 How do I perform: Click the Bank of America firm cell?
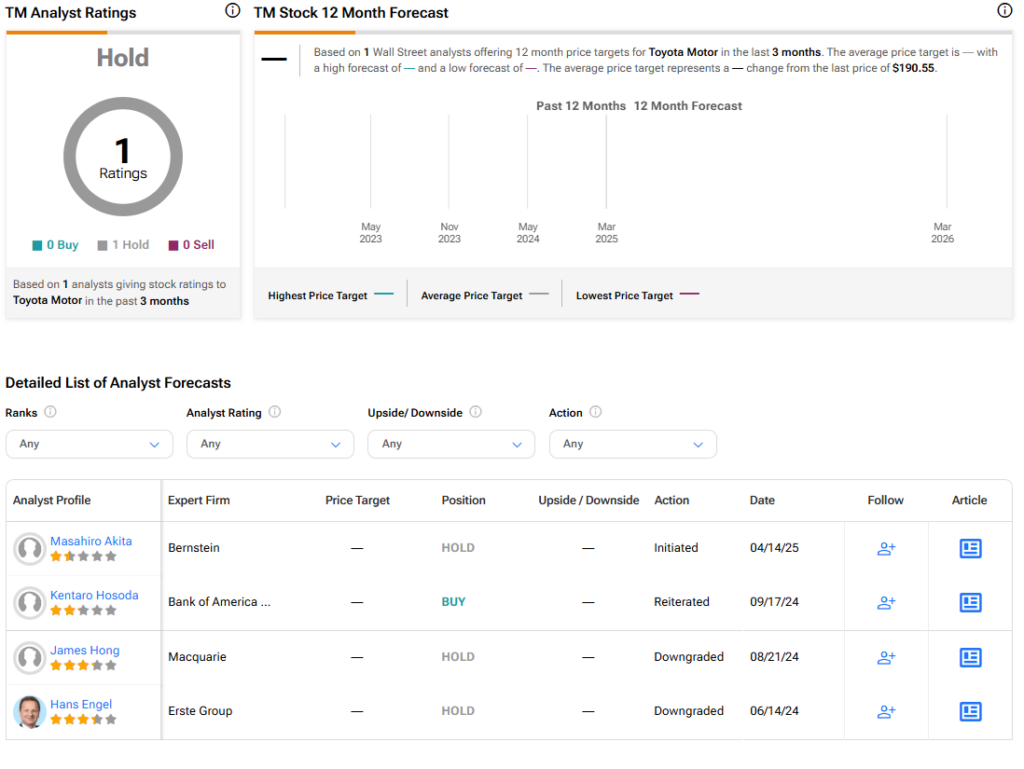[219, 602]
